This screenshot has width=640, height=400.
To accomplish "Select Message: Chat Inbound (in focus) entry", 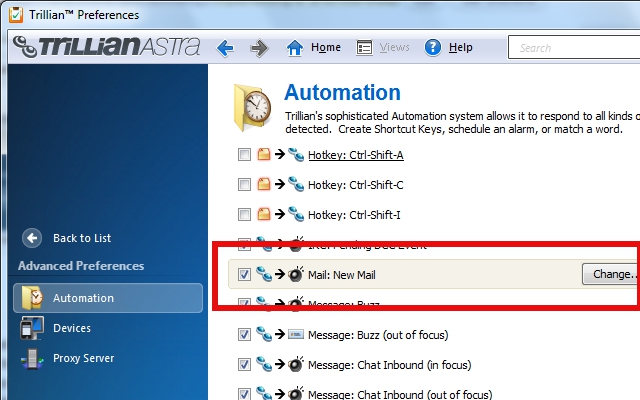I will [x=389, y=365].
